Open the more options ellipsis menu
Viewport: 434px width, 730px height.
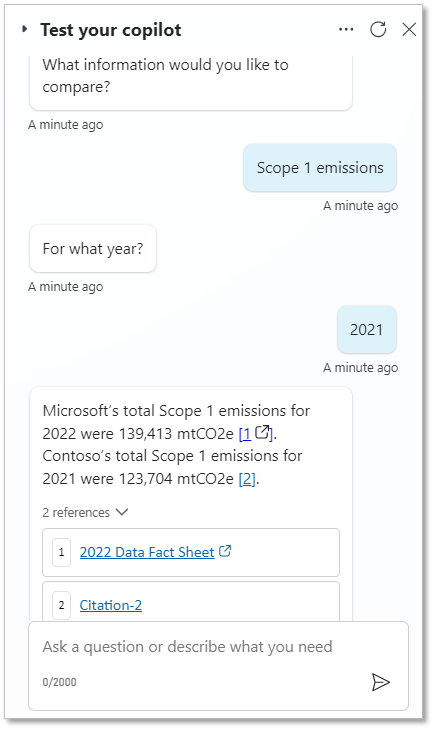pos(346,30)
